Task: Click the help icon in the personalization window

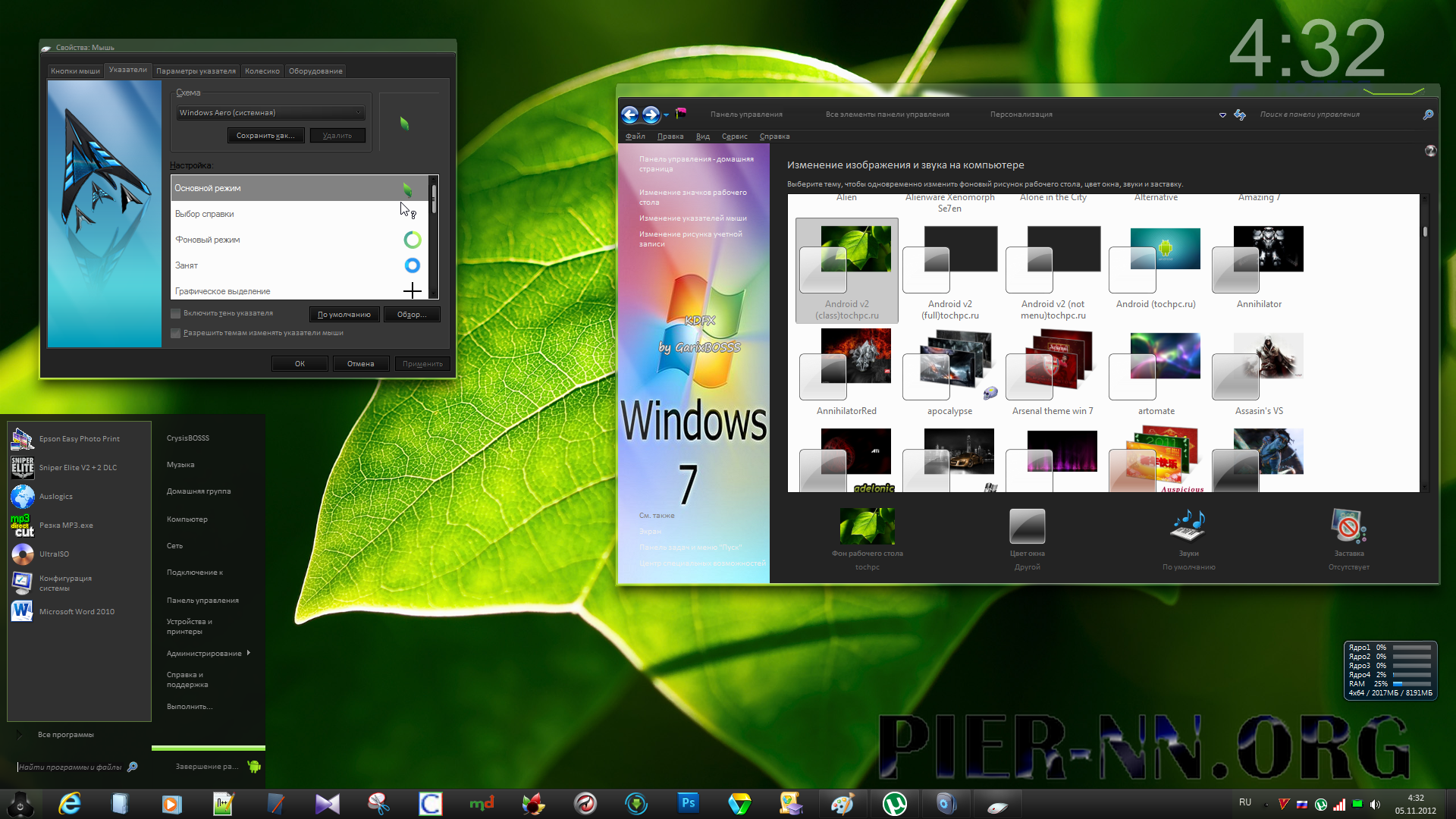Action: (1430, 151)
